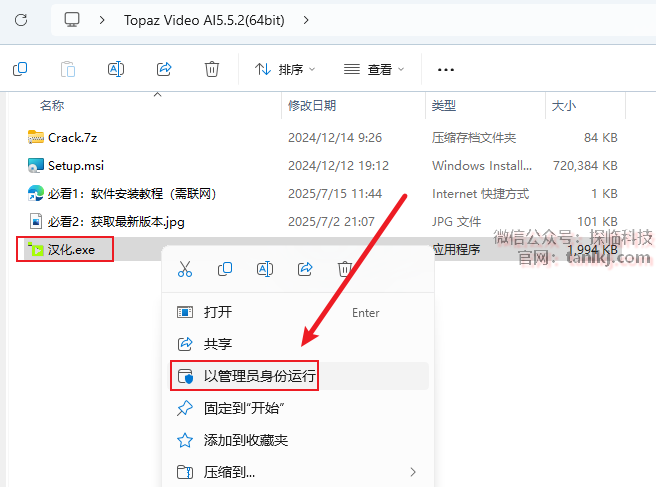Click the Internet 快捷方式 type cell
Viewport: 656px width, 487px height.
tap(480, 194)
